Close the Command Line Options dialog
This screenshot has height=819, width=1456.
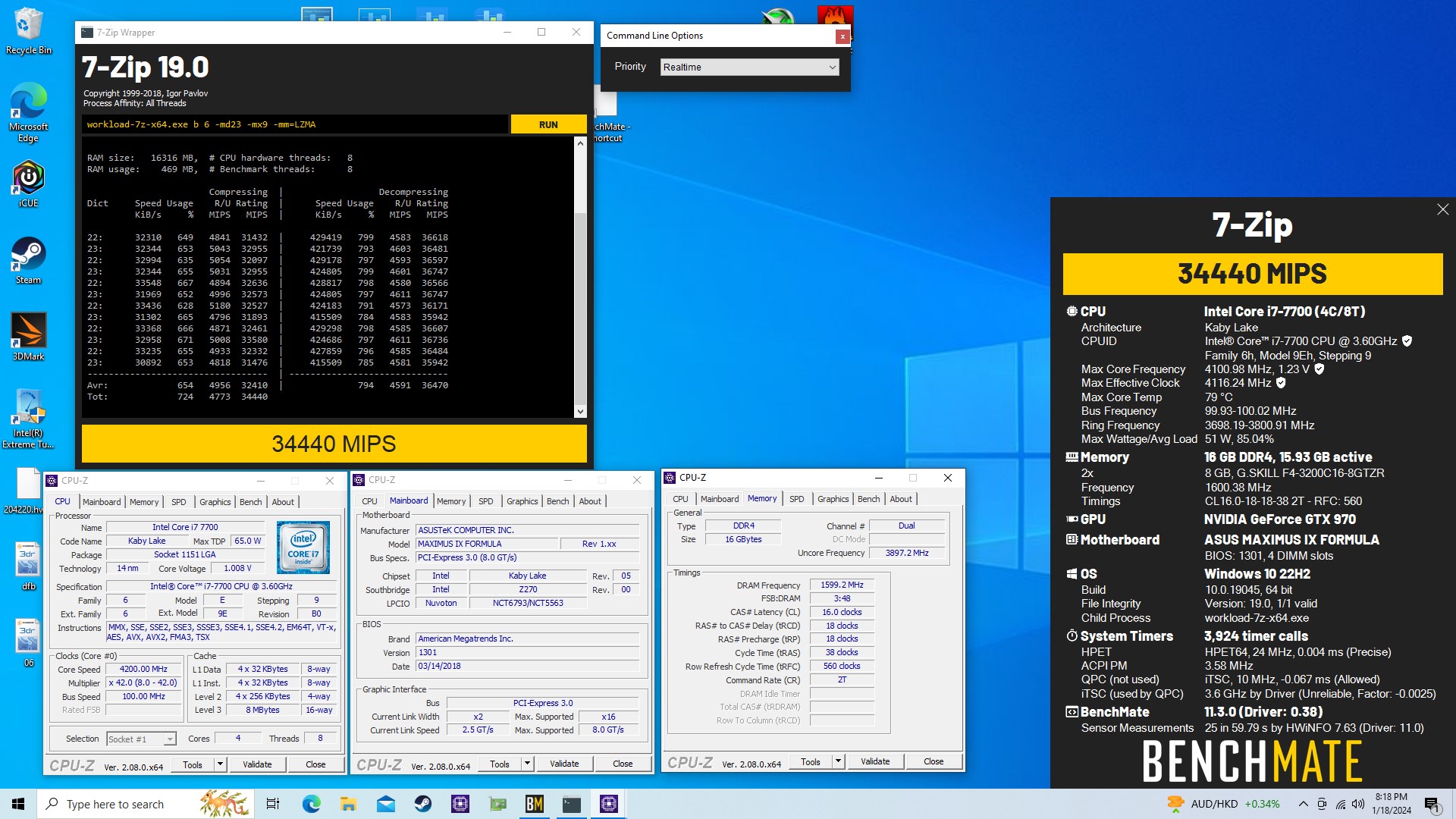[842, 36]
